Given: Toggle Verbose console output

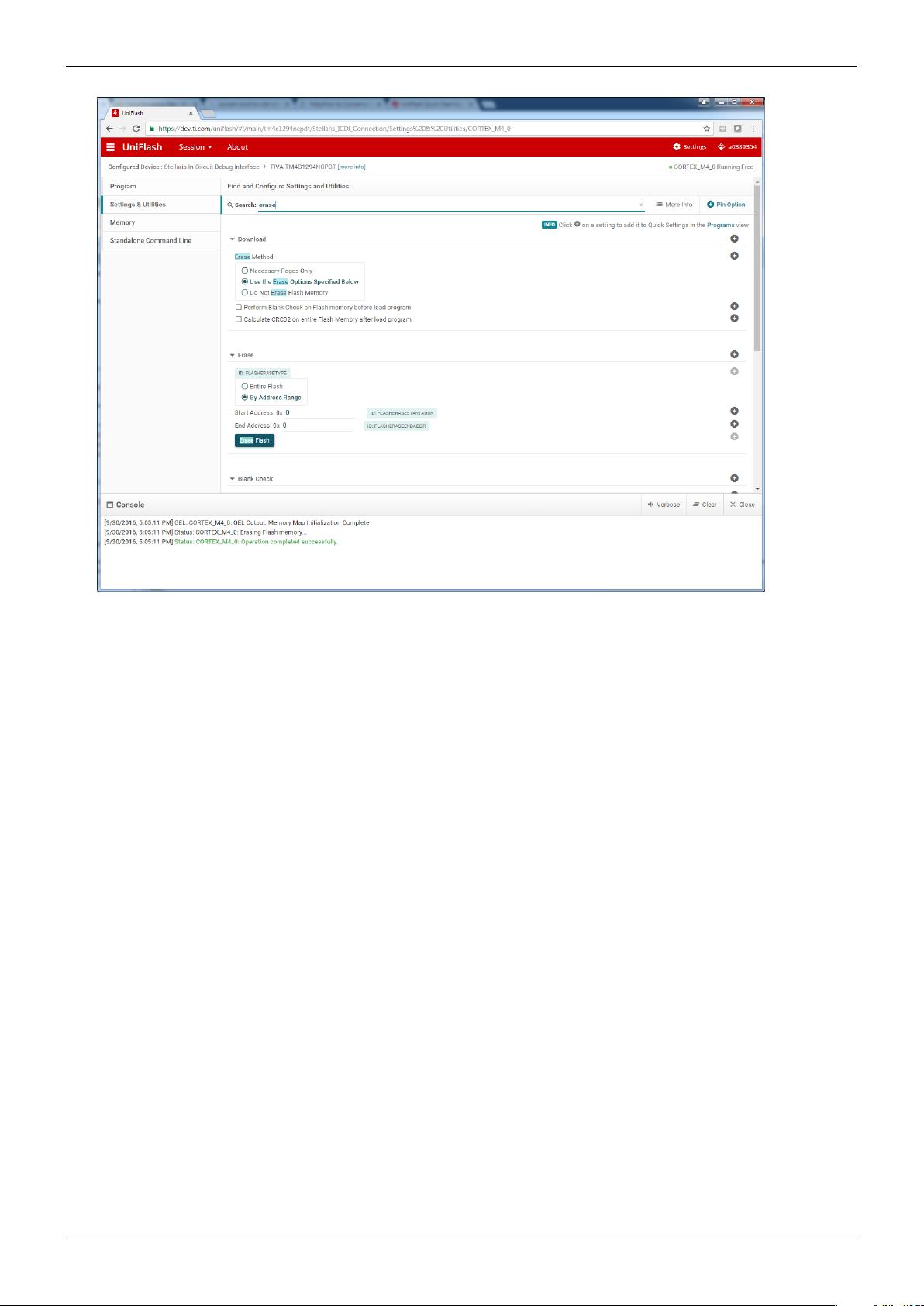Looking at the screenshot, I should pos(664,505).
